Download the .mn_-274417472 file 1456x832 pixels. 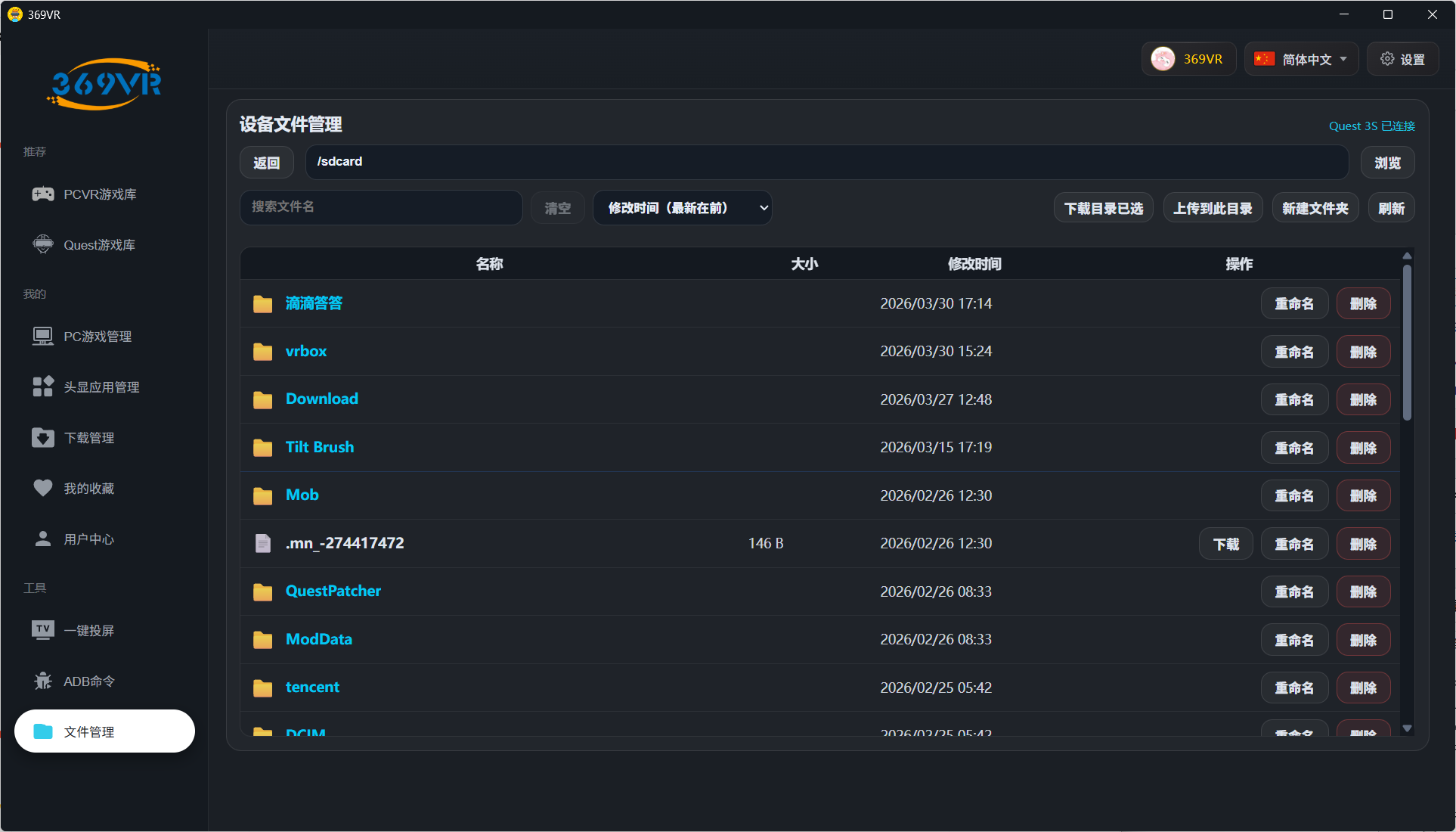click(x=1225, y=544)
